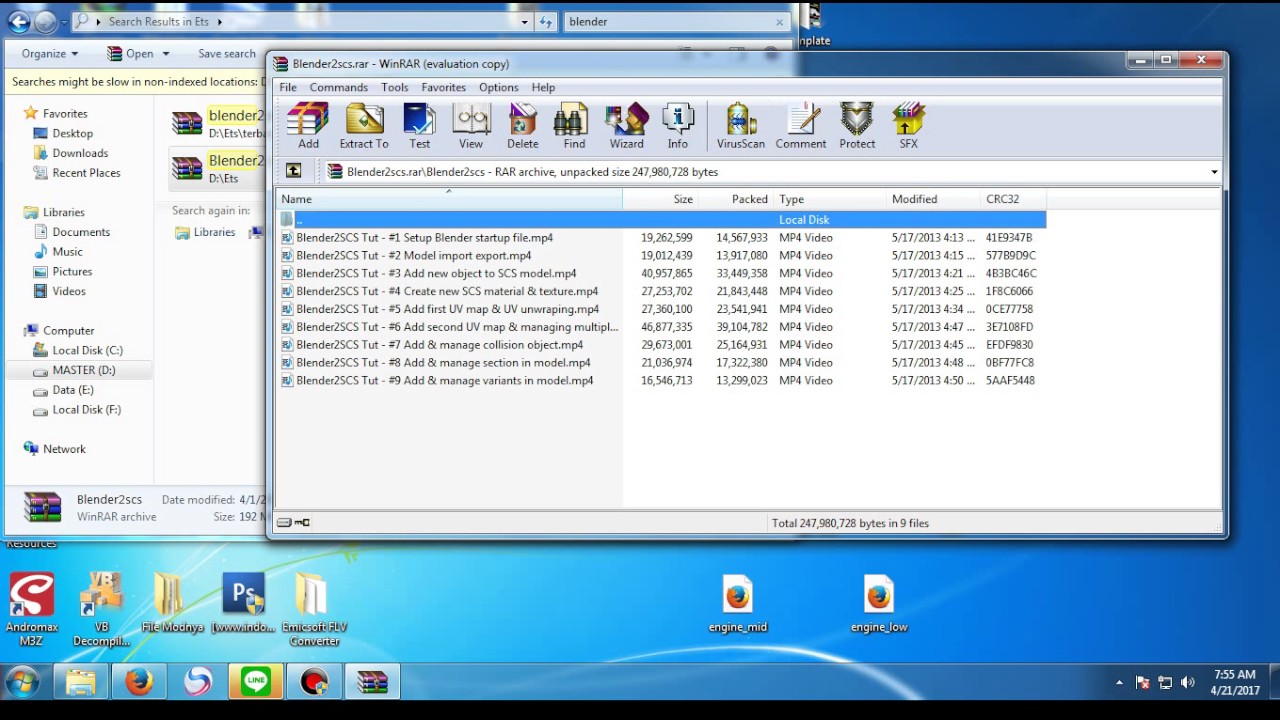Sort by the Size column header

[x=660, y=199]
